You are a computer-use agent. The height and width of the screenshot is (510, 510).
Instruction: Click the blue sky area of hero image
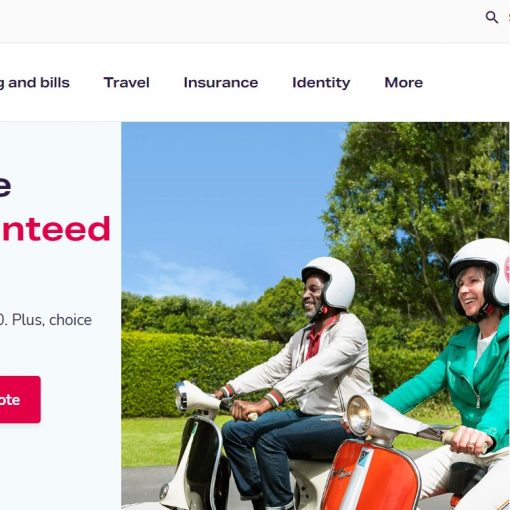point(227,200)
